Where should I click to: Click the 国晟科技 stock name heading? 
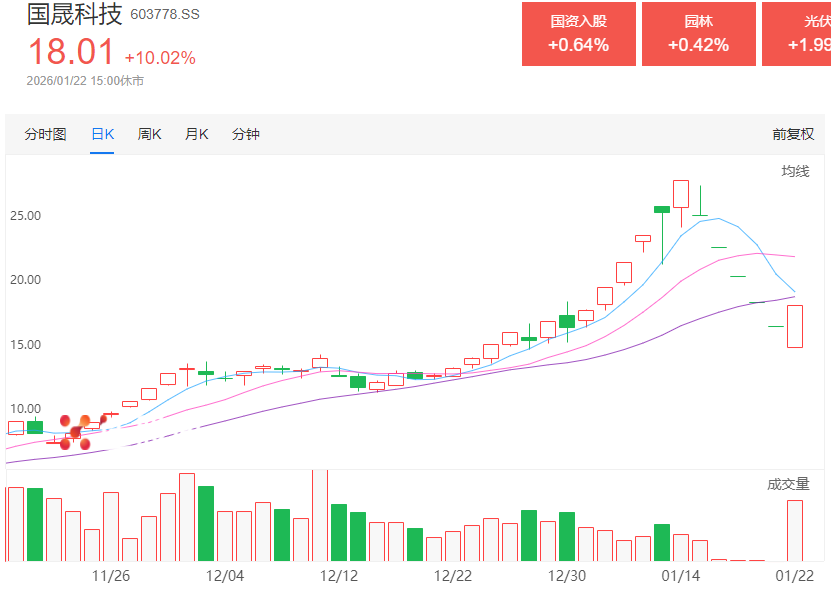74,14
